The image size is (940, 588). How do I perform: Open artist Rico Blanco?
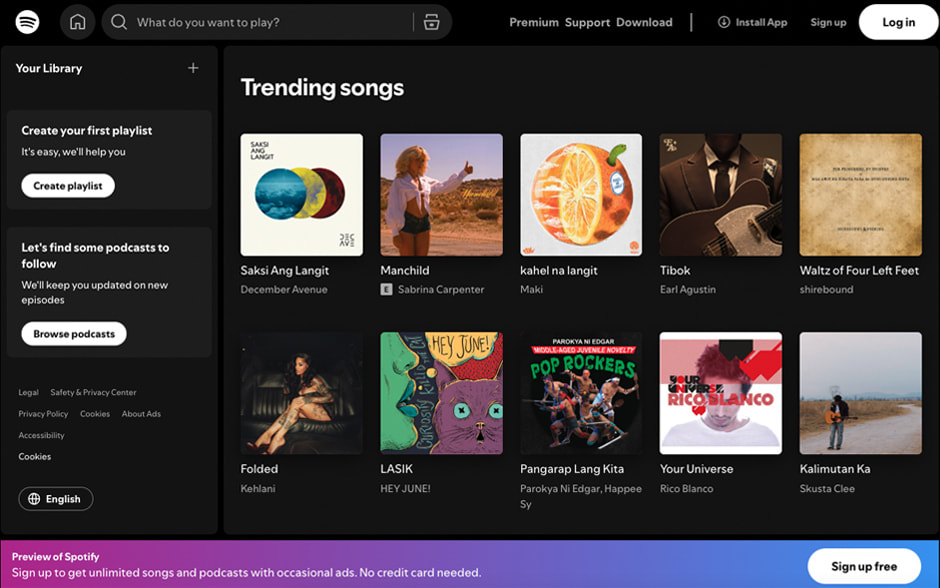tap(686, 489)
